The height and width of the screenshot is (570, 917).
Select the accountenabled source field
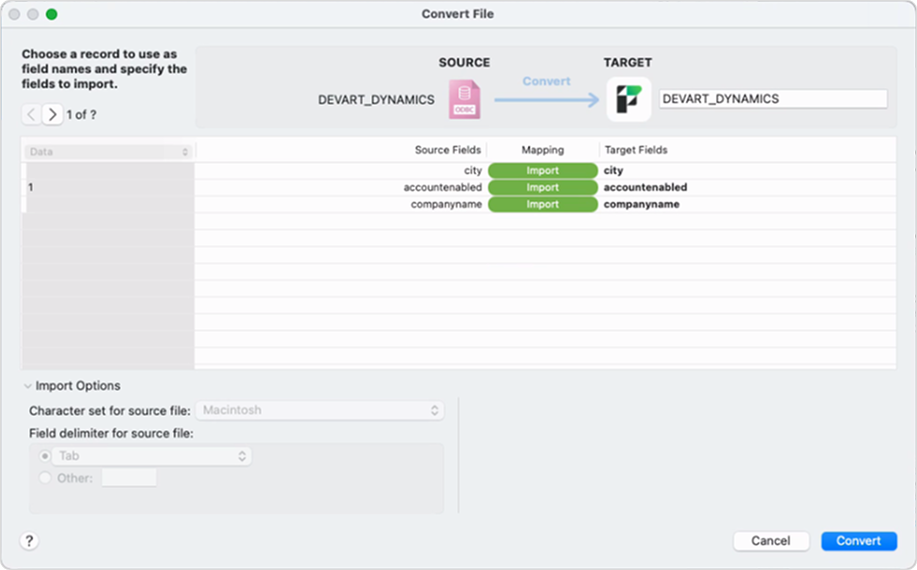[x=443, y=187]
